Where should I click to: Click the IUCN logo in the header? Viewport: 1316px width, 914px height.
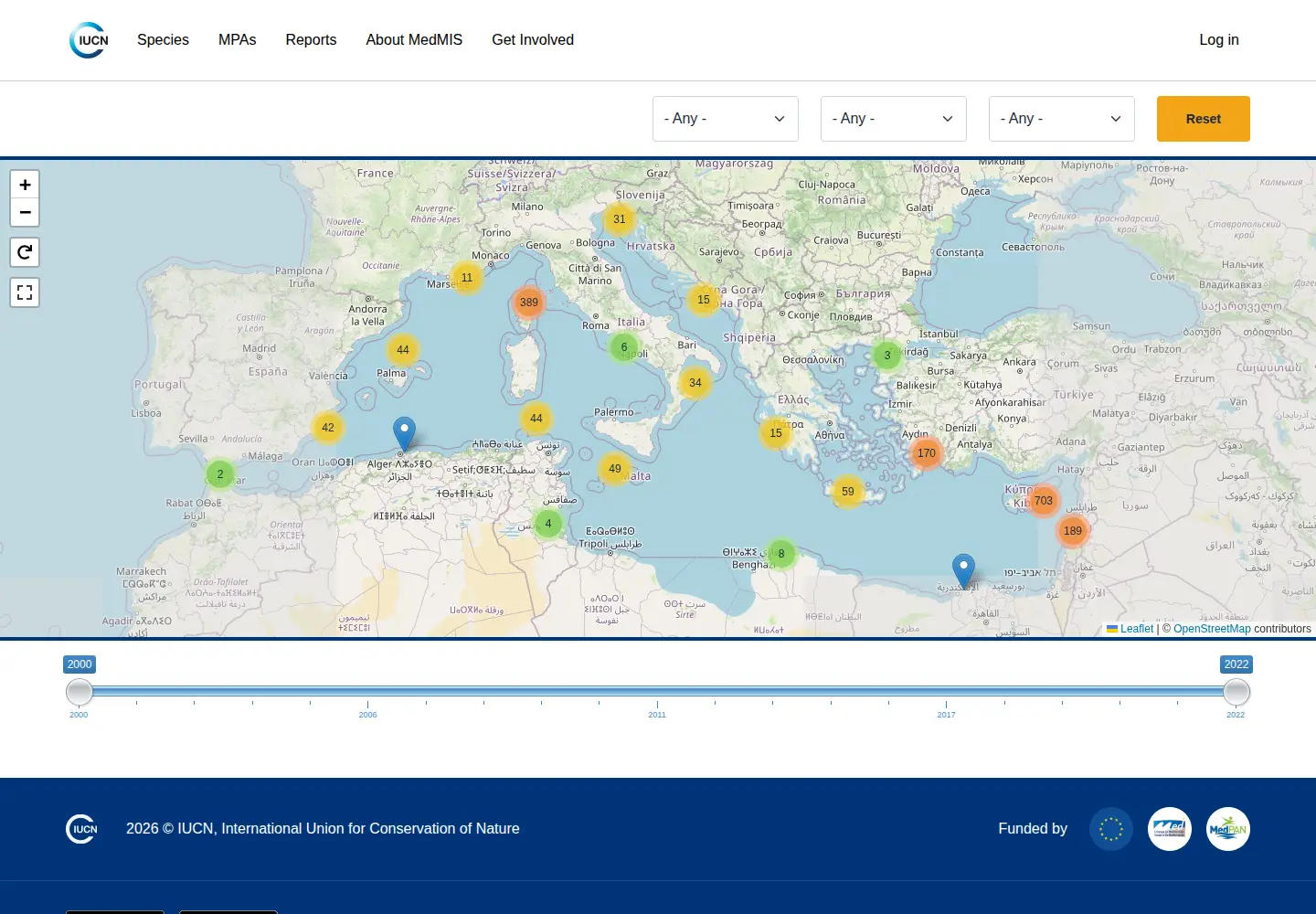coord(89,40)
